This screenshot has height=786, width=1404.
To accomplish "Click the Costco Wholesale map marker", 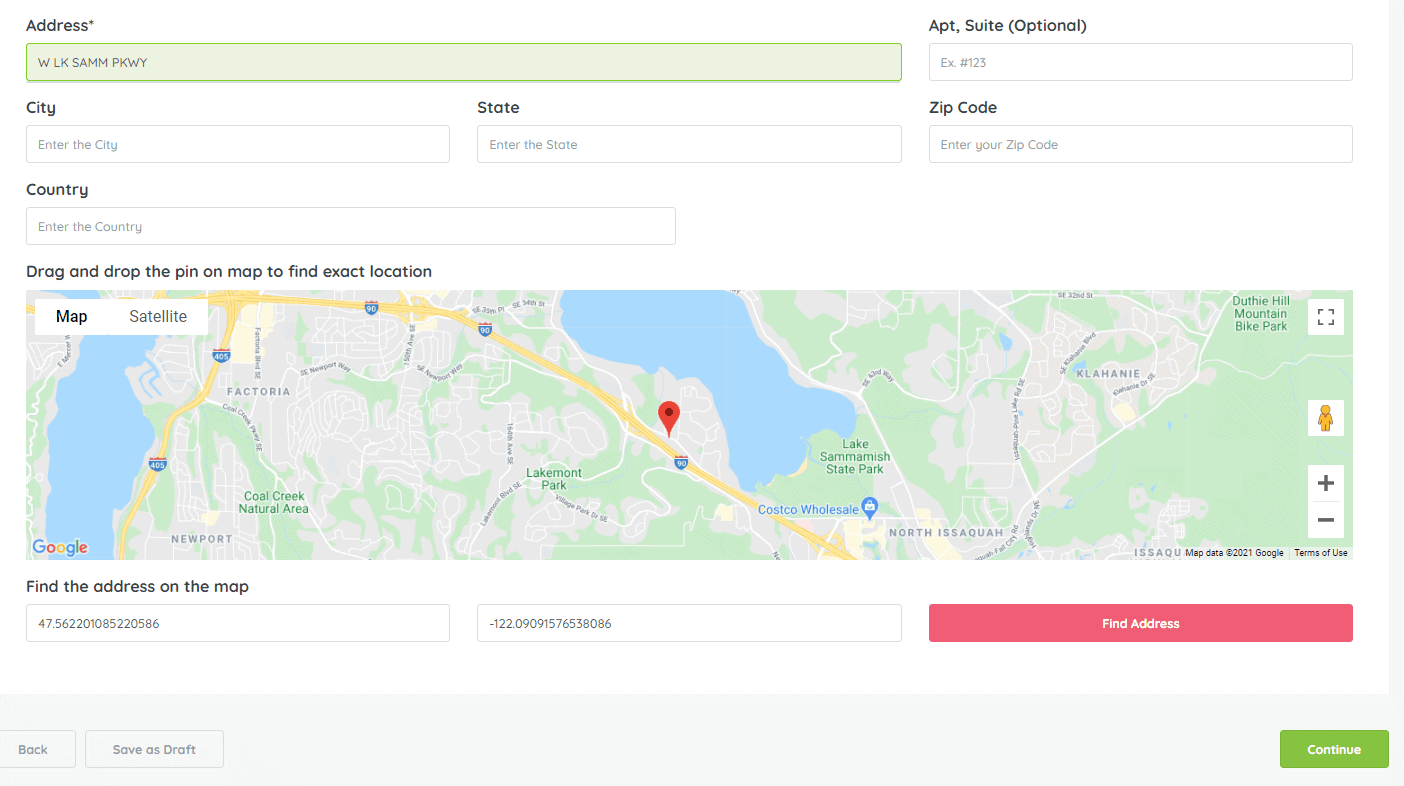I will coord(870,508).
